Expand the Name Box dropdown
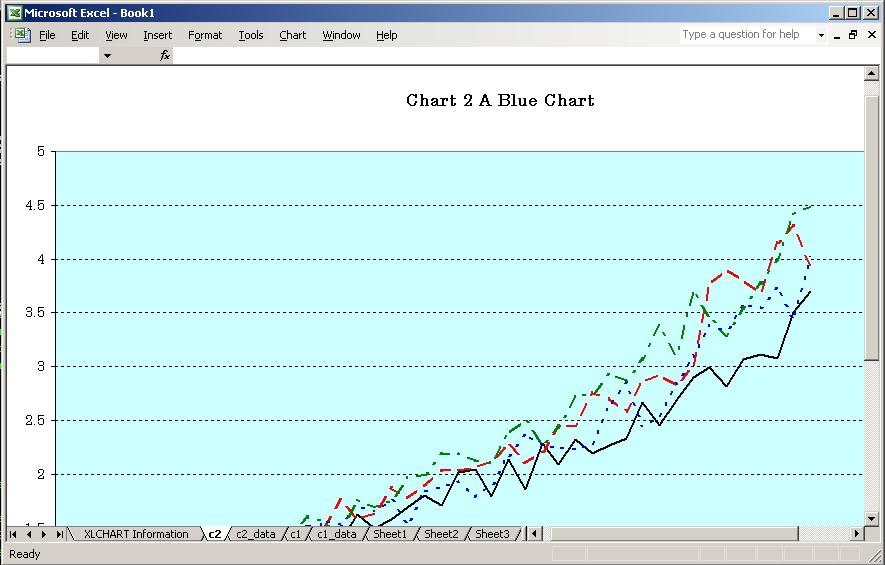 click(107, 56)
